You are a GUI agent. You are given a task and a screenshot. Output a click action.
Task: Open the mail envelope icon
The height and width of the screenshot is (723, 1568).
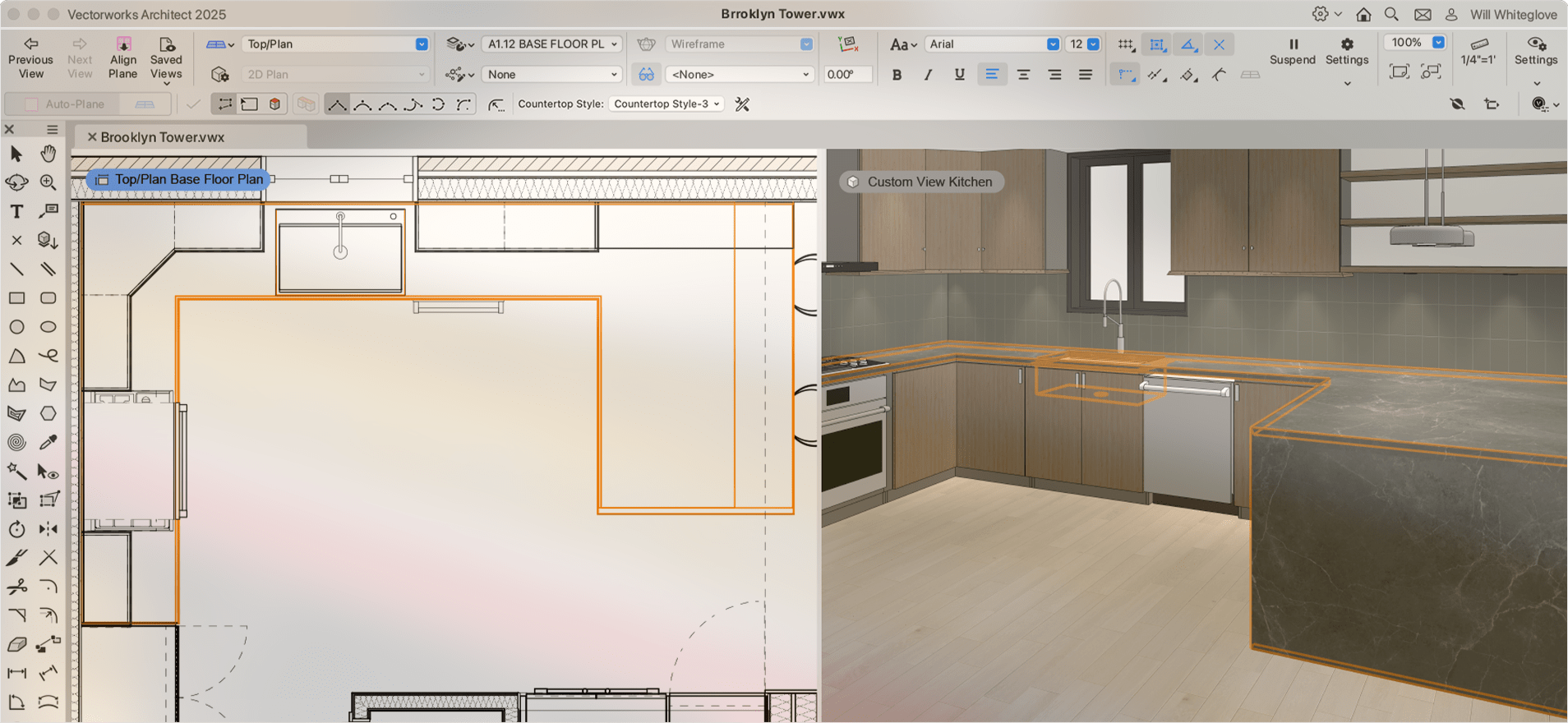pos(1423,14)
